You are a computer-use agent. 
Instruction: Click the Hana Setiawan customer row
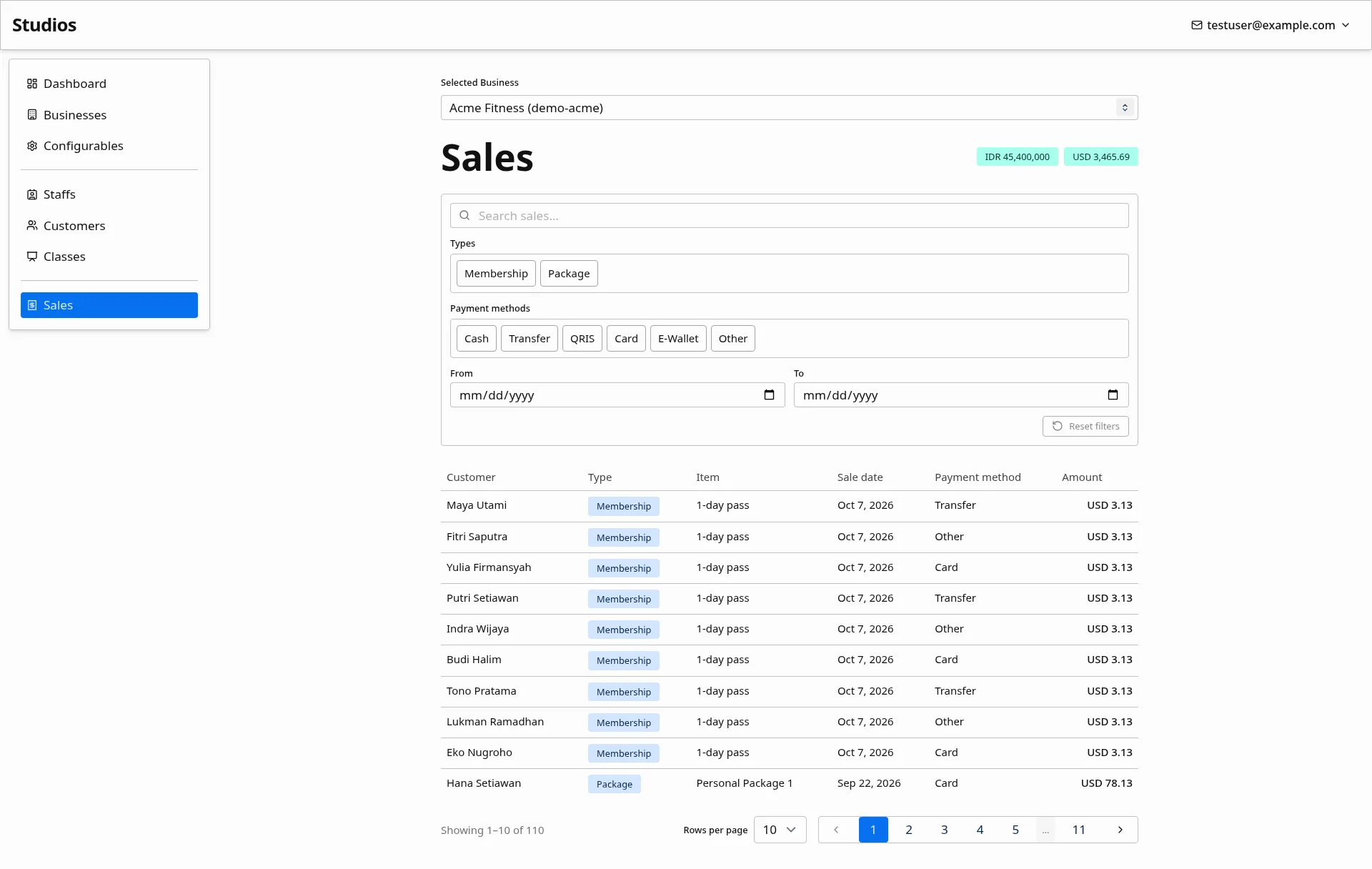click(789, 783)
